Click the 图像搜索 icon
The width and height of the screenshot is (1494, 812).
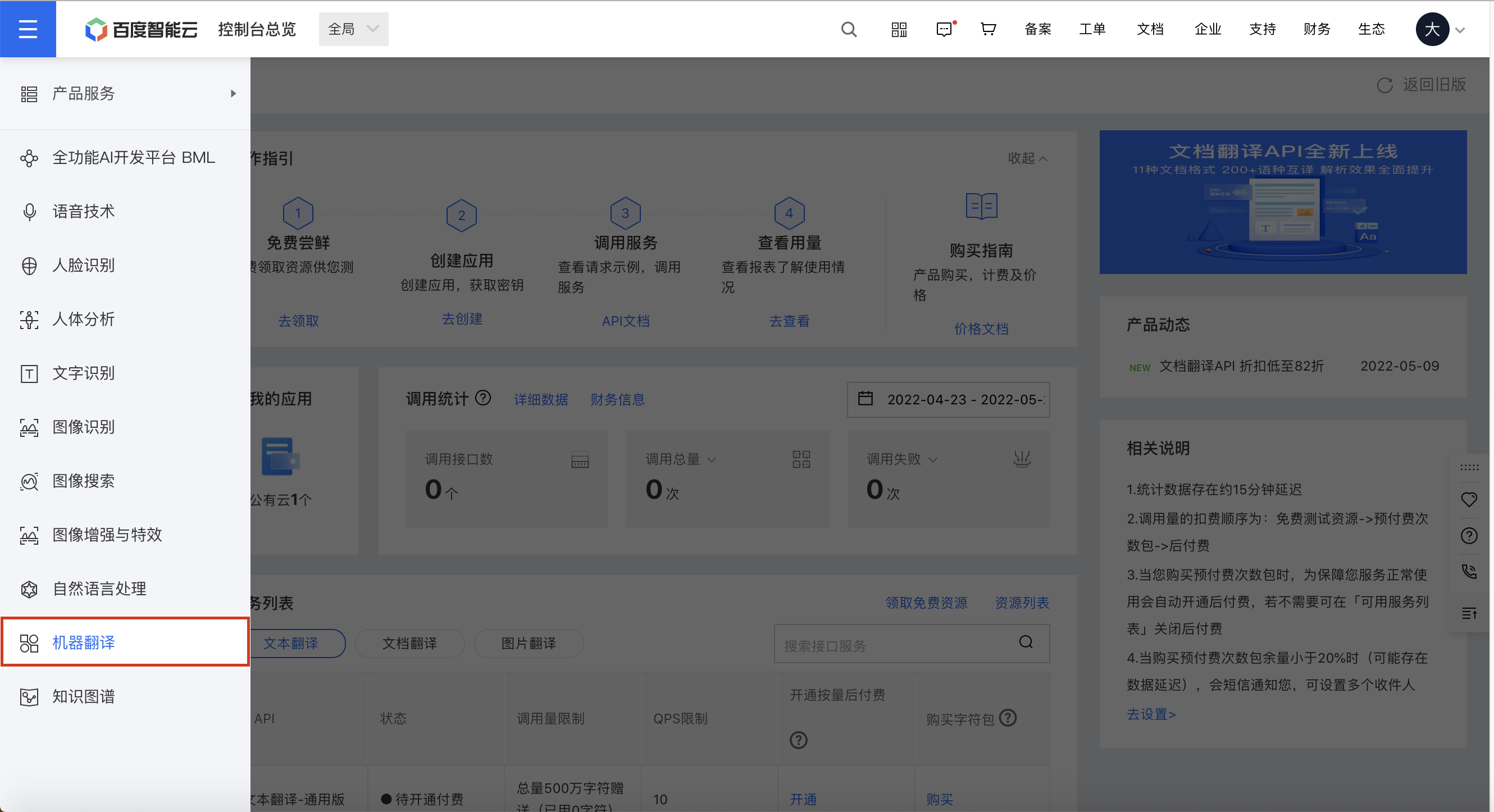[x=29, y=481]
